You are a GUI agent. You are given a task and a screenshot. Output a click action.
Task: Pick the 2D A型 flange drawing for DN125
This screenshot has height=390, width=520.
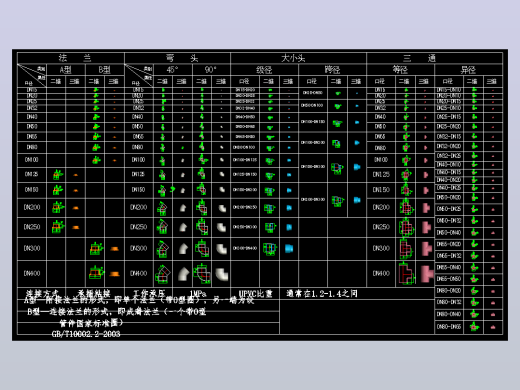[58, 174]
